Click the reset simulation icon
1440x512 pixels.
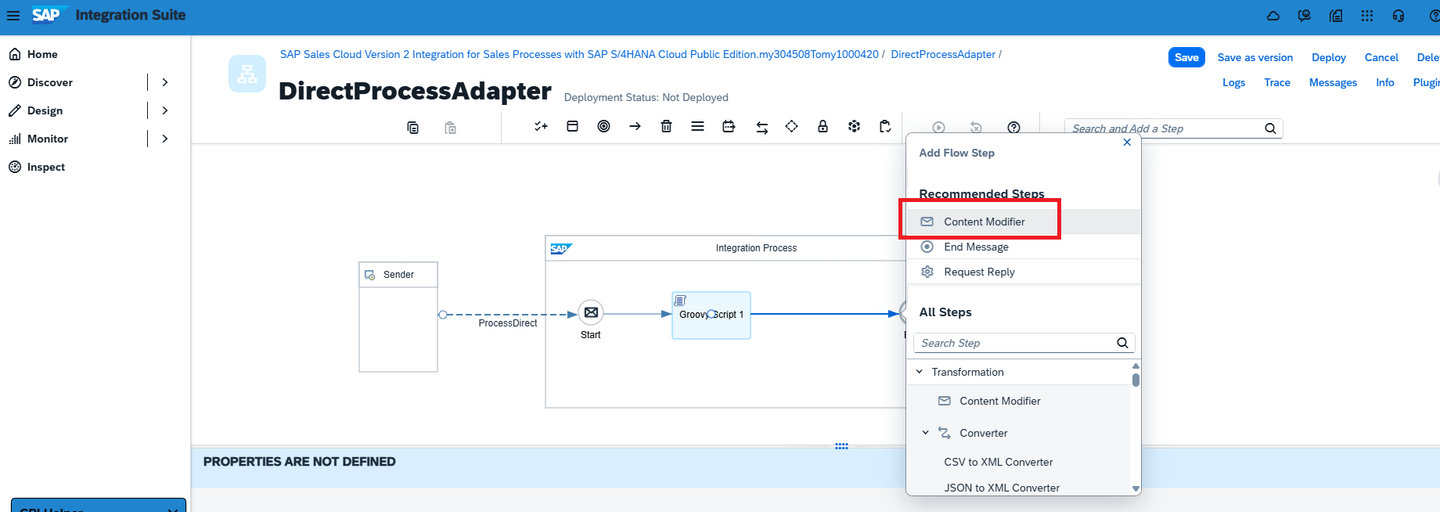click(x=976, y=127)
